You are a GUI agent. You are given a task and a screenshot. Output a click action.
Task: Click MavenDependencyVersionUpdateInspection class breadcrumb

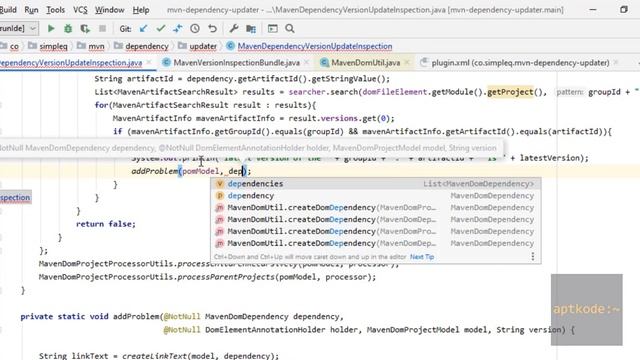tap(315, 46)
